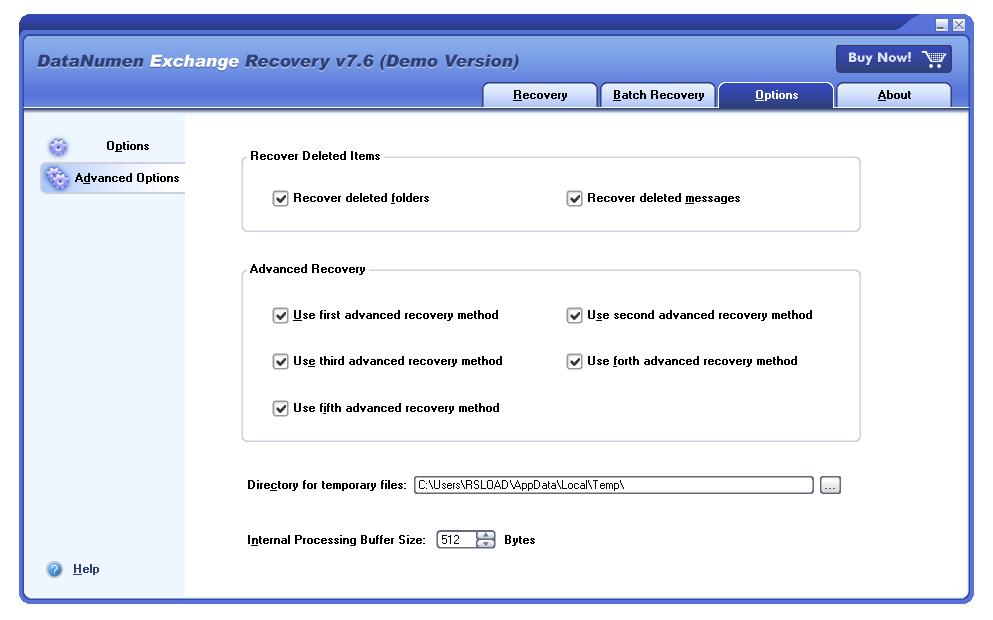Click the Buy Now! button

pos(894,59)
